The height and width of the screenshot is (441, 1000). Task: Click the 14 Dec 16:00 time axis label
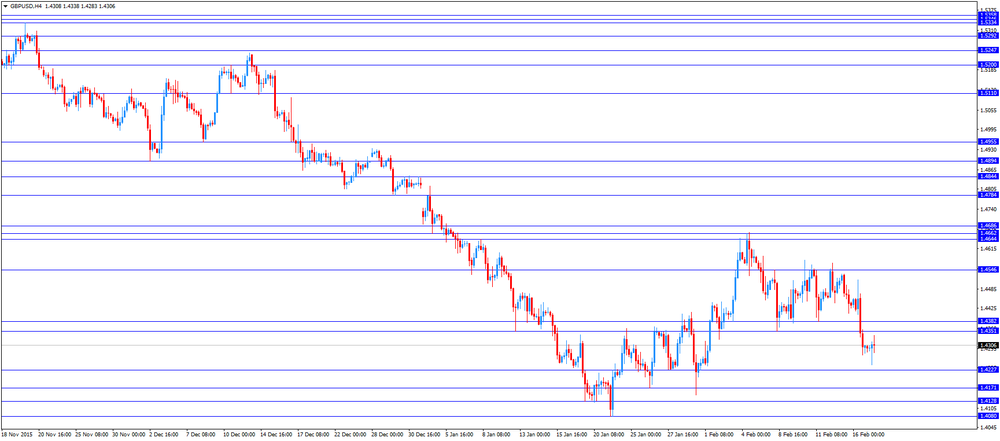(x=274, y=433)
